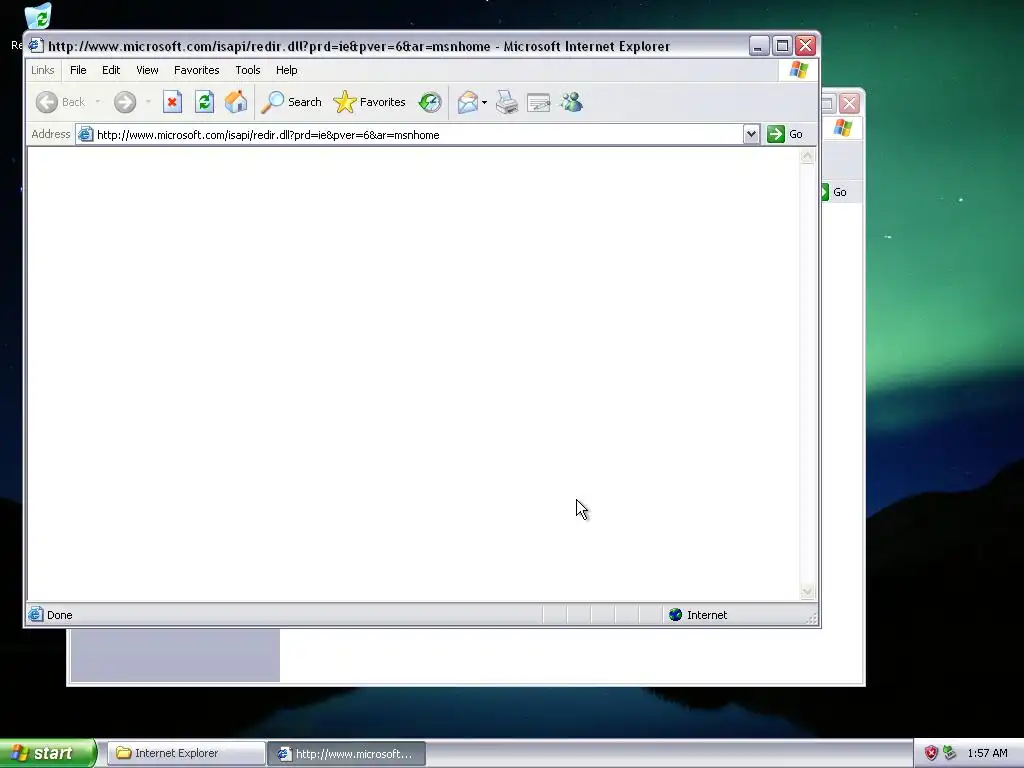Open the Recycle Bin desktop icon

(x=38, y=18)
